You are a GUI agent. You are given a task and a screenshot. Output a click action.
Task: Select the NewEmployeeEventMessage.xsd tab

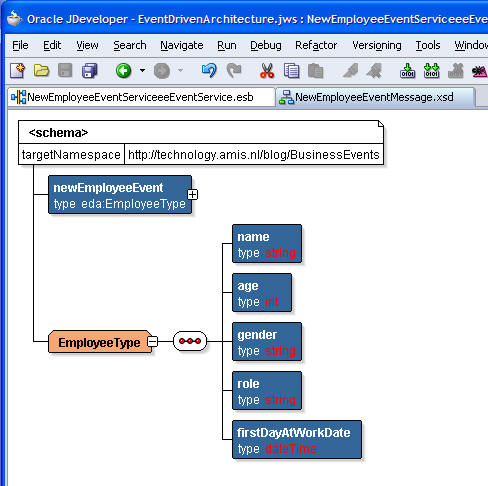(375, 97)
